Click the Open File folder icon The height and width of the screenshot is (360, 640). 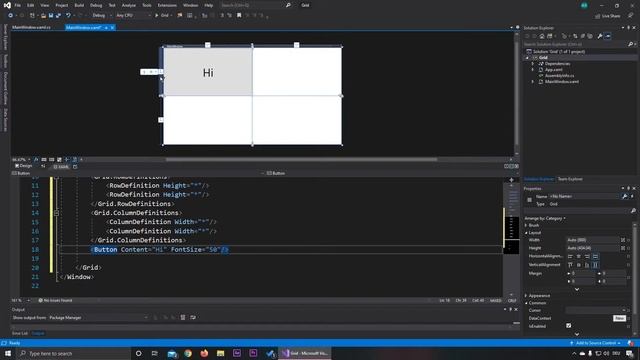tap(43, 16)
